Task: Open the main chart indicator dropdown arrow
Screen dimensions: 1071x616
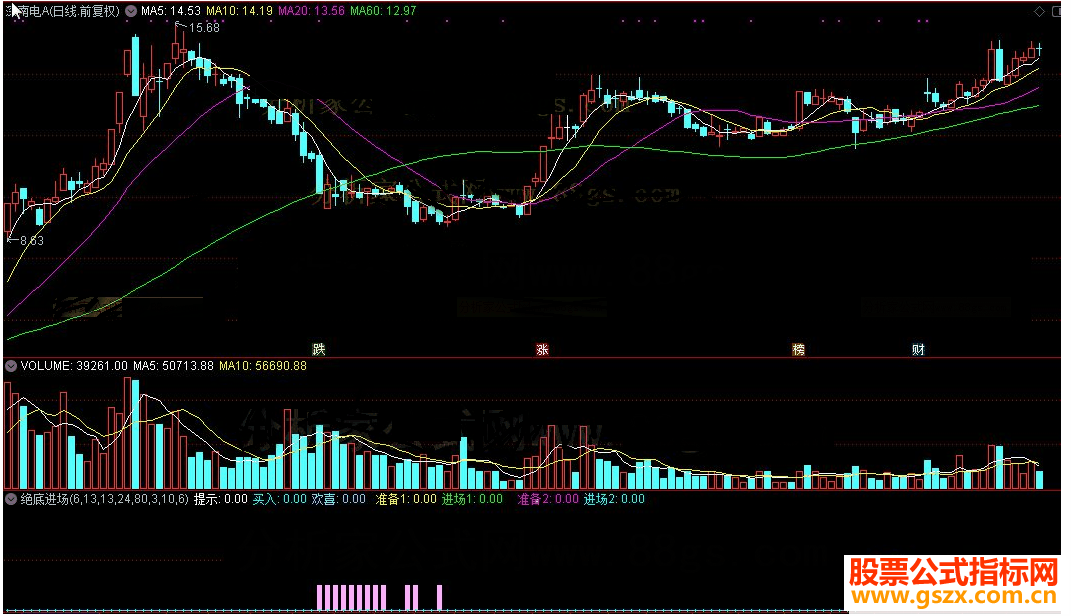Action: pos(130,12)
